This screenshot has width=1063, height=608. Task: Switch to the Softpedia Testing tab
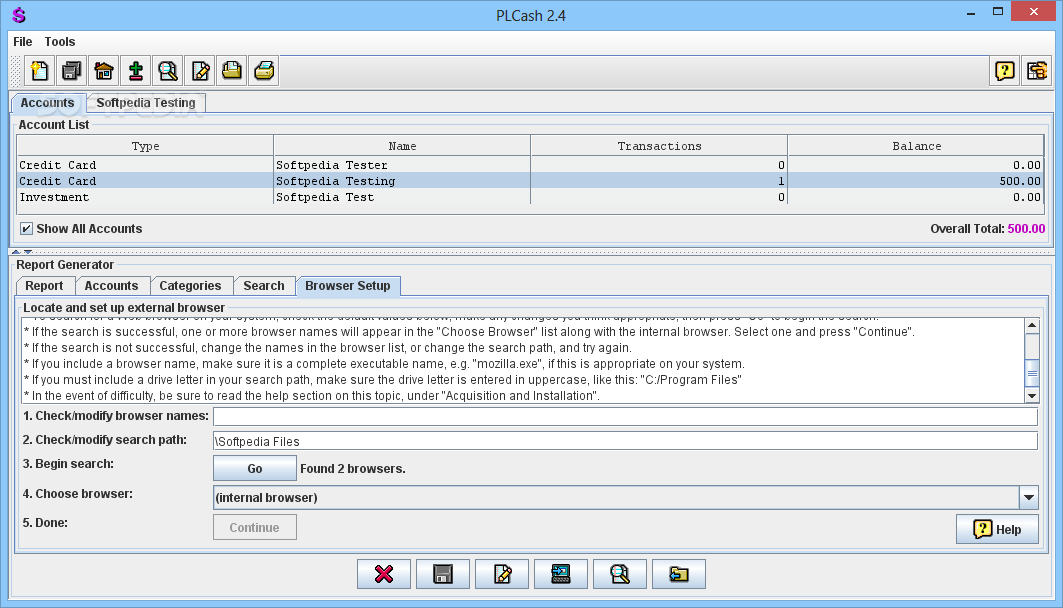tap(146, 103)
